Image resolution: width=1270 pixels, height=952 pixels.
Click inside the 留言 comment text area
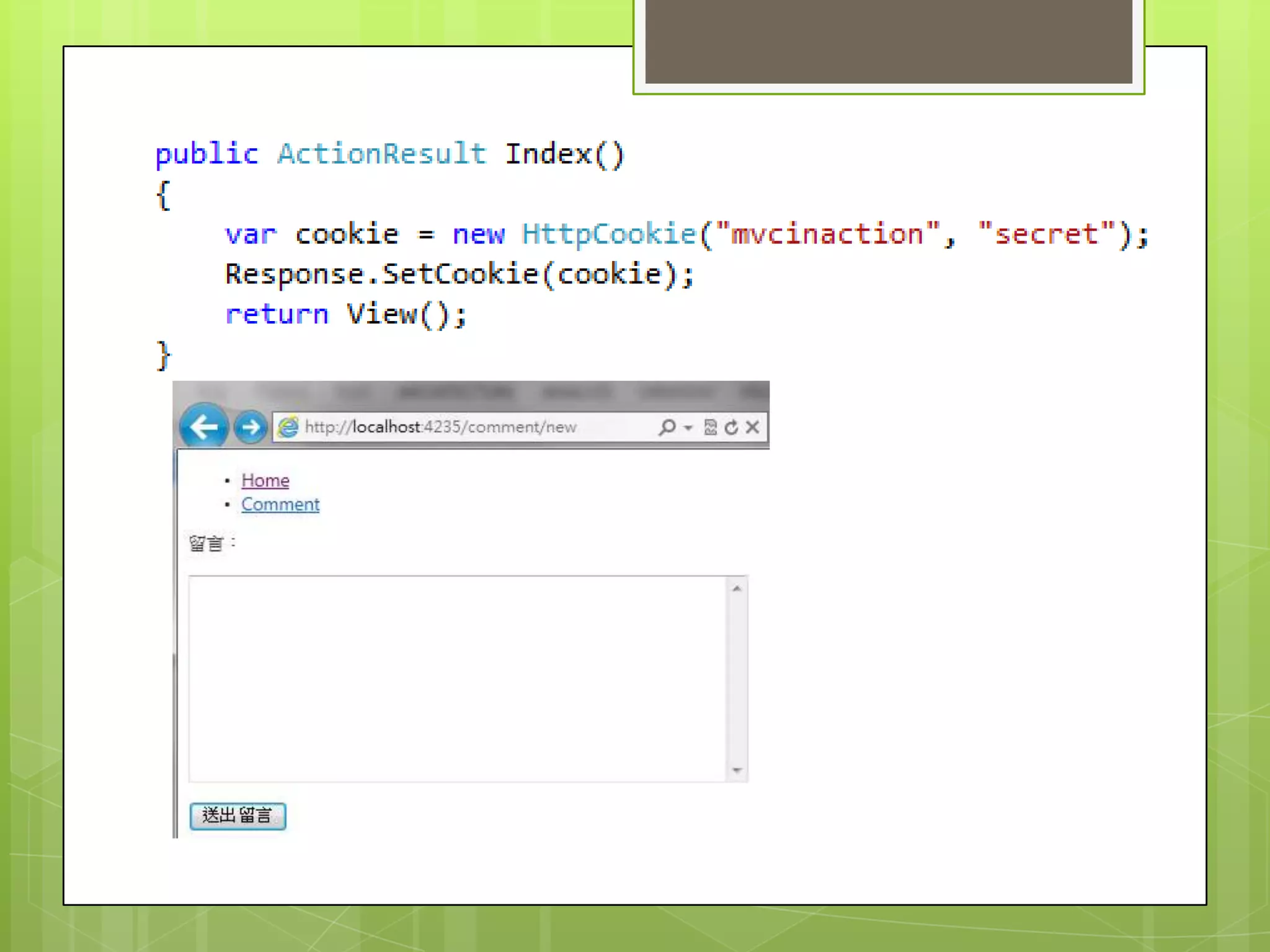pos(457,679)
